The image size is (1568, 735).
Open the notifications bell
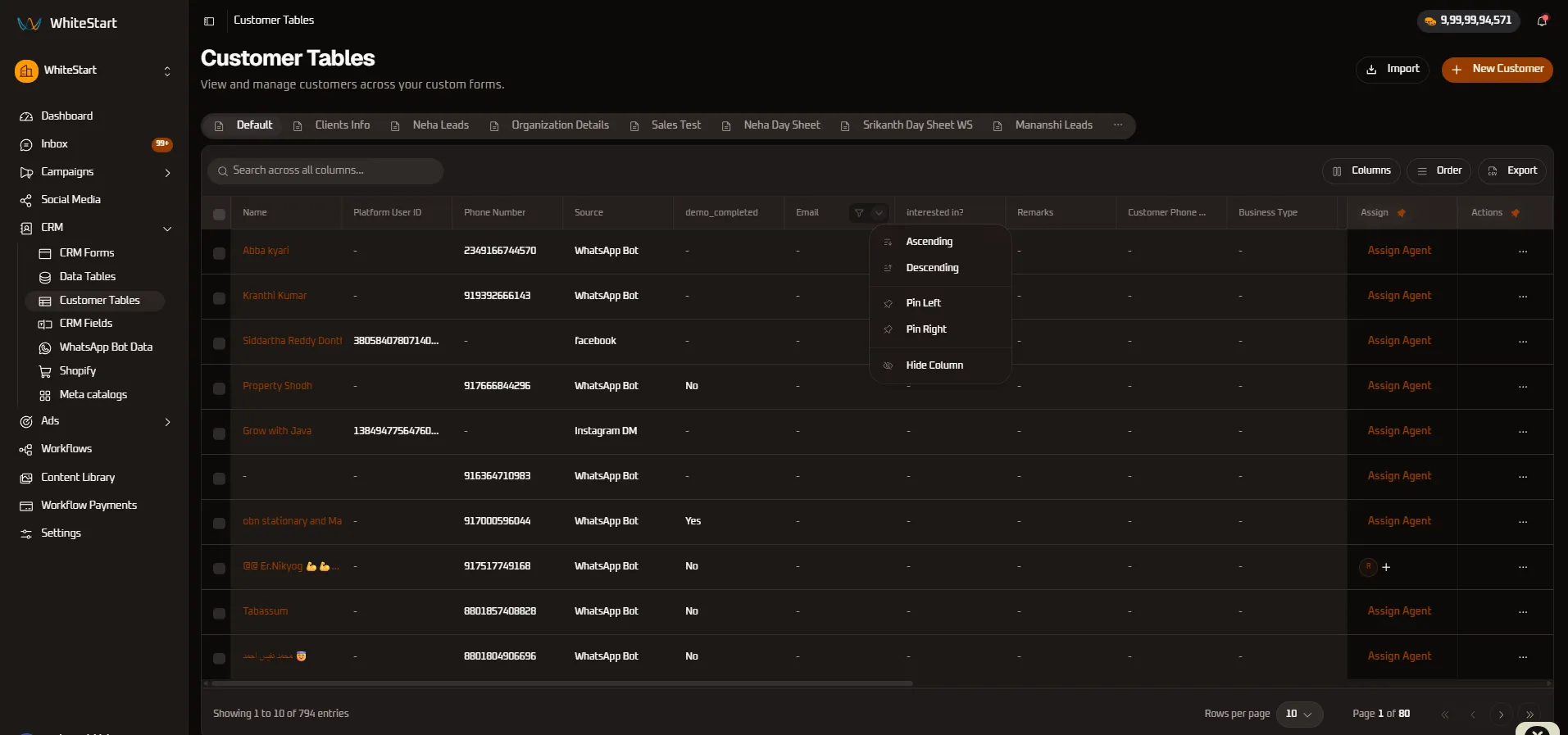1542,20
